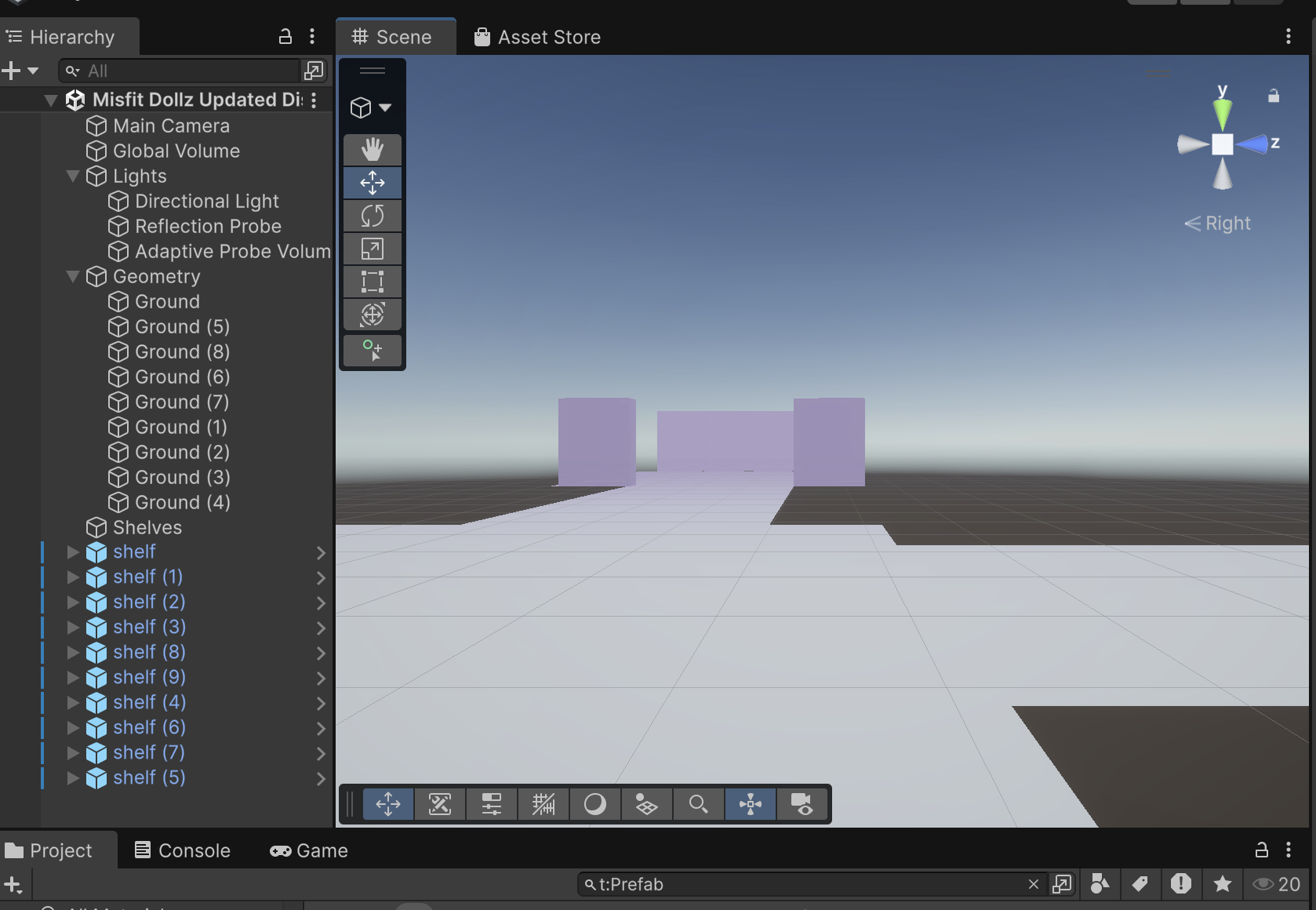Select the combined Transform tool
Viewport: 1316px width, 910px height.
(372, 315)
